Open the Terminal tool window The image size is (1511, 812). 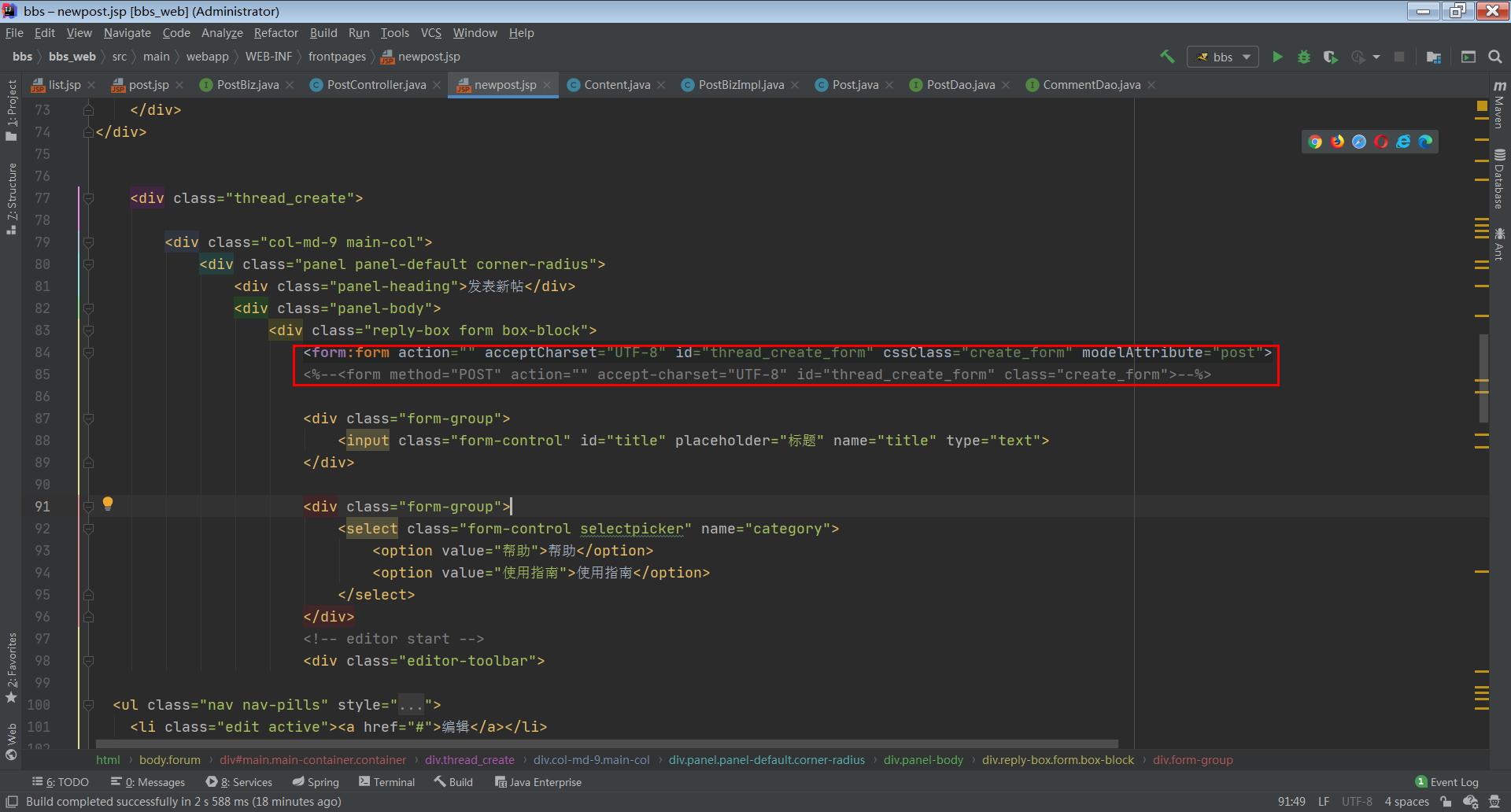point(386,782)
